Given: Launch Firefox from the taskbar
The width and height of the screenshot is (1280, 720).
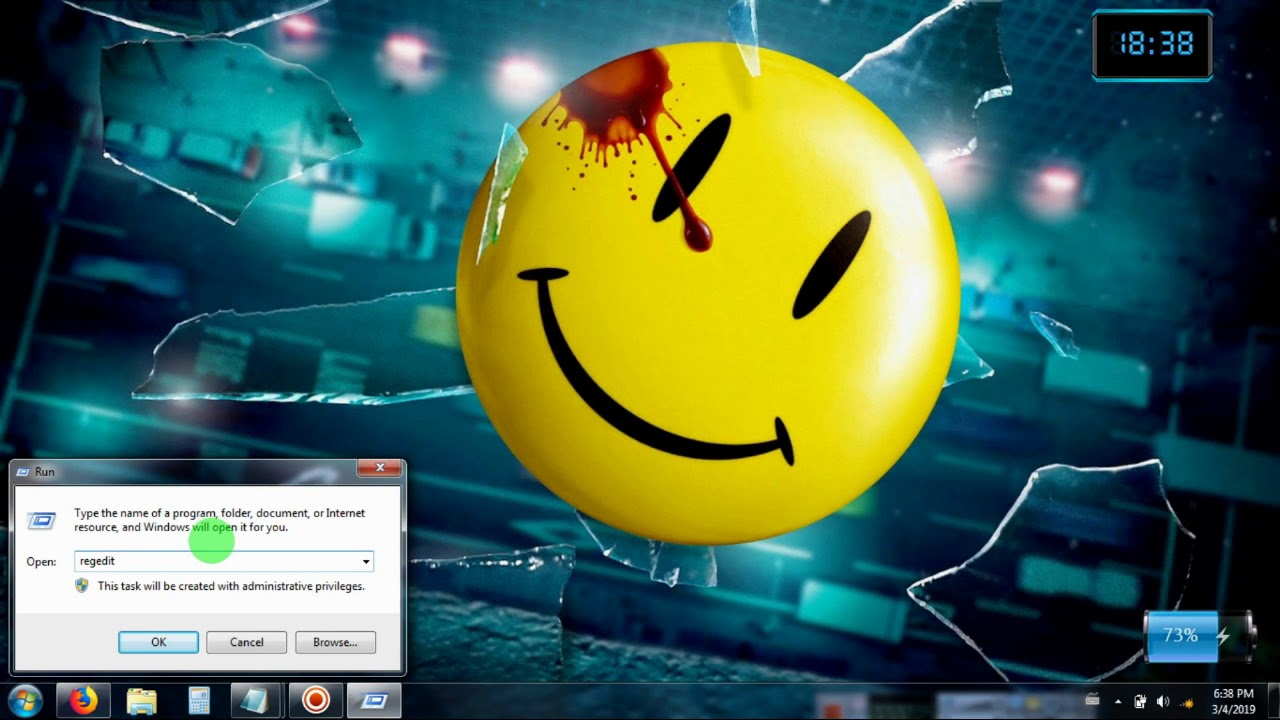Looking at the screenshot, I should pyautogui.click(x=84, y=701).
